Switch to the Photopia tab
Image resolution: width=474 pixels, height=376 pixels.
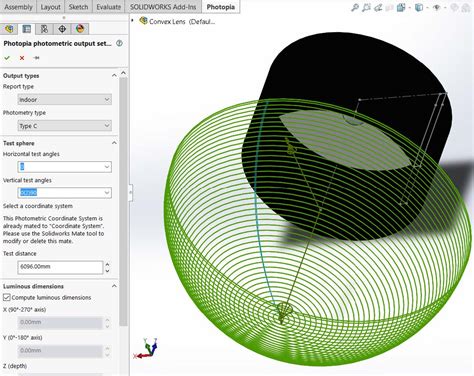pyautogui.click(x=220, y=7)
